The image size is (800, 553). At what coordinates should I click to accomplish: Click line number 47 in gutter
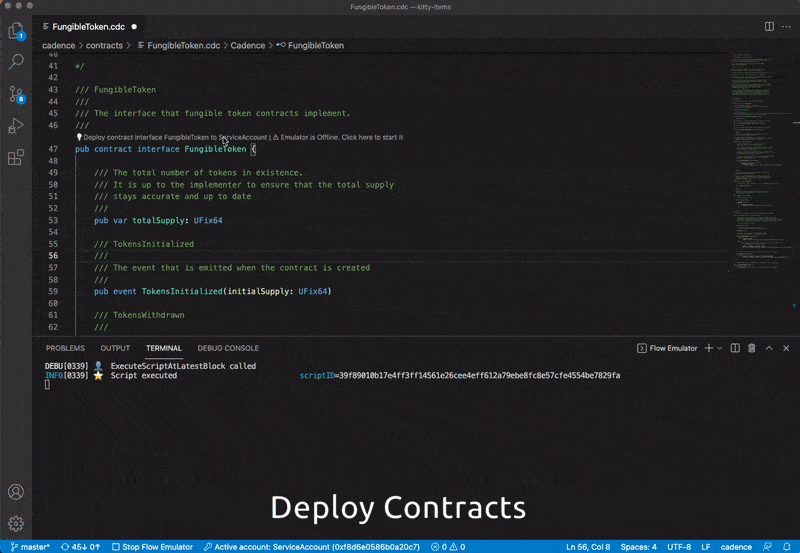(53, 149)
